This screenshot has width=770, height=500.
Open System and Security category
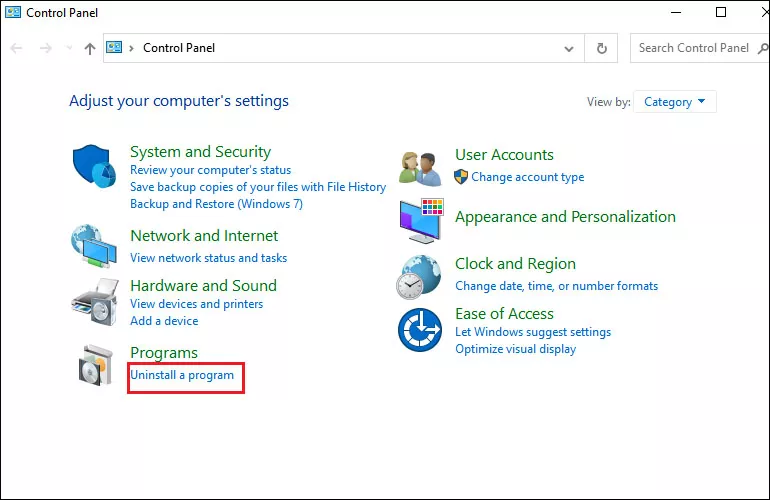(200, 152)
